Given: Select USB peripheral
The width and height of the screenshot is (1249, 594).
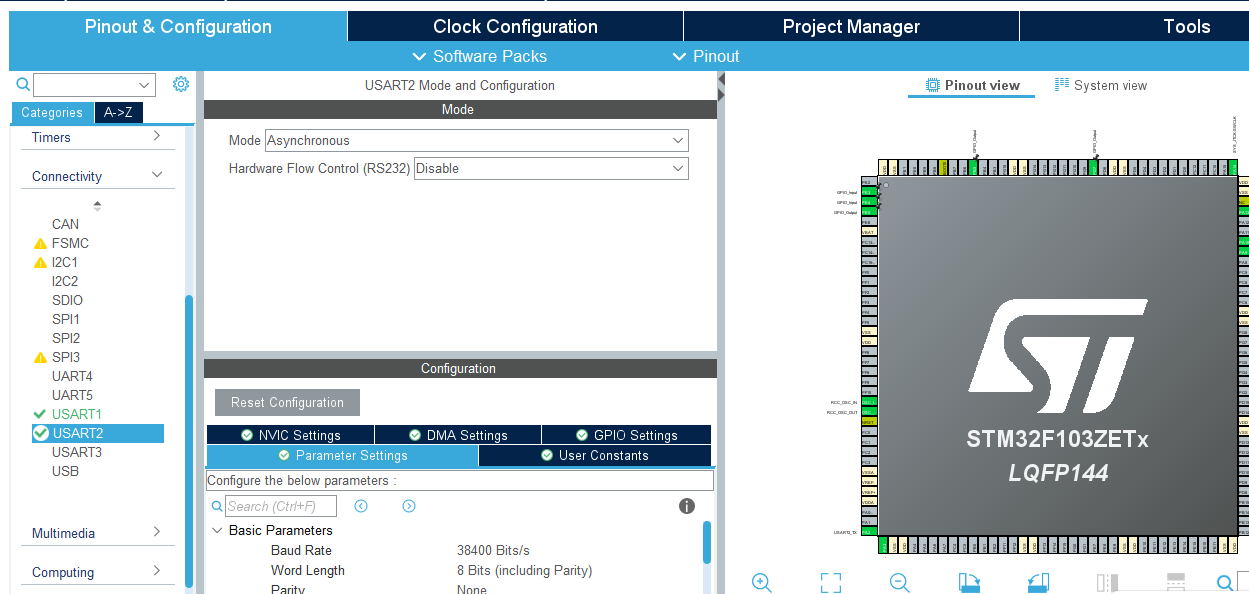Looking at the screenshot, I should point(65,471).
